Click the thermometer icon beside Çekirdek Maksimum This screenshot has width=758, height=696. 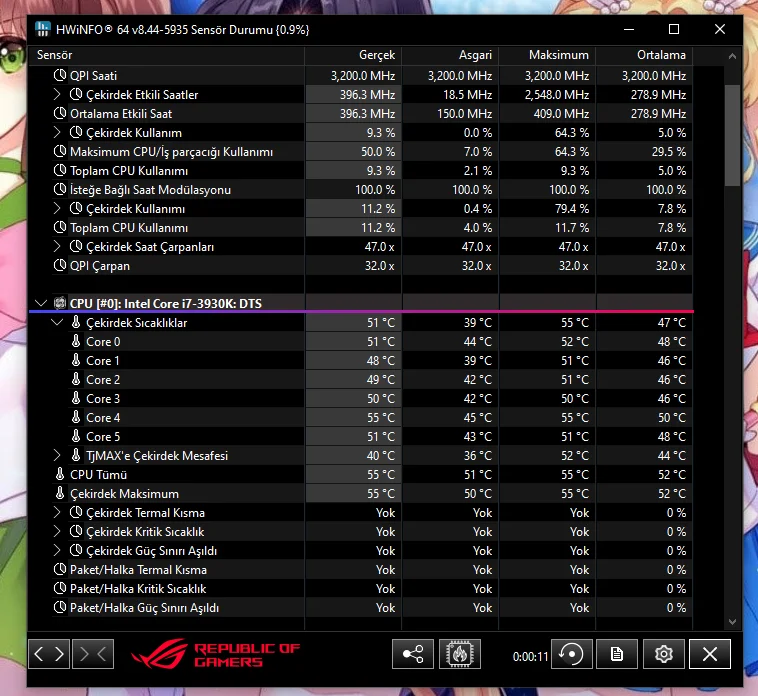pos(59,493)
